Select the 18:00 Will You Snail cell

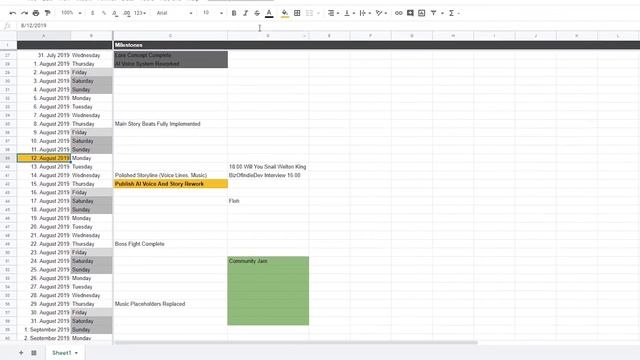pos(268,167)
